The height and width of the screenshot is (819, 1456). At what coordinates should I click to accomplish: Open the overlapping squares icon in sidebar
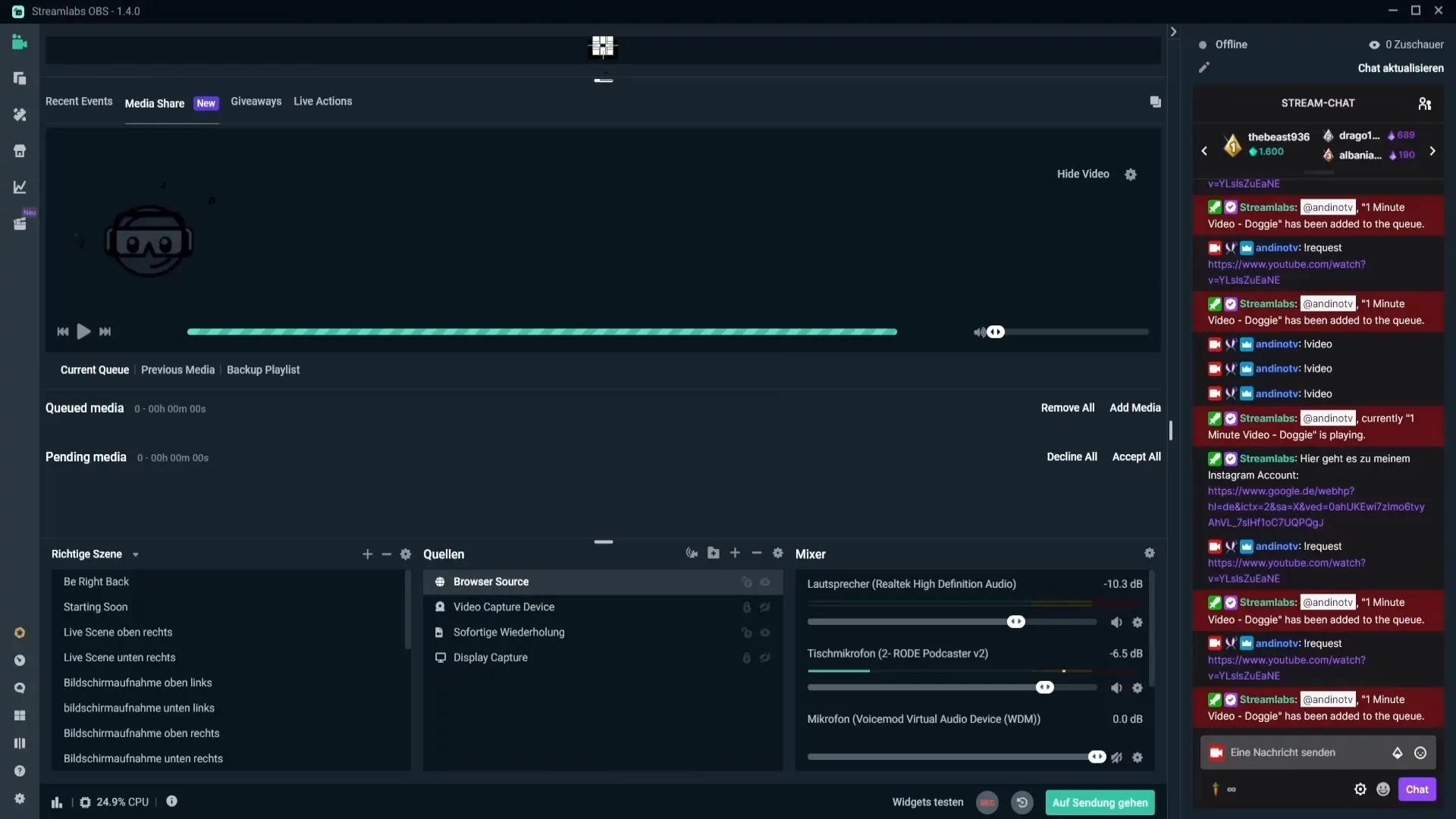tap(20, 78)
